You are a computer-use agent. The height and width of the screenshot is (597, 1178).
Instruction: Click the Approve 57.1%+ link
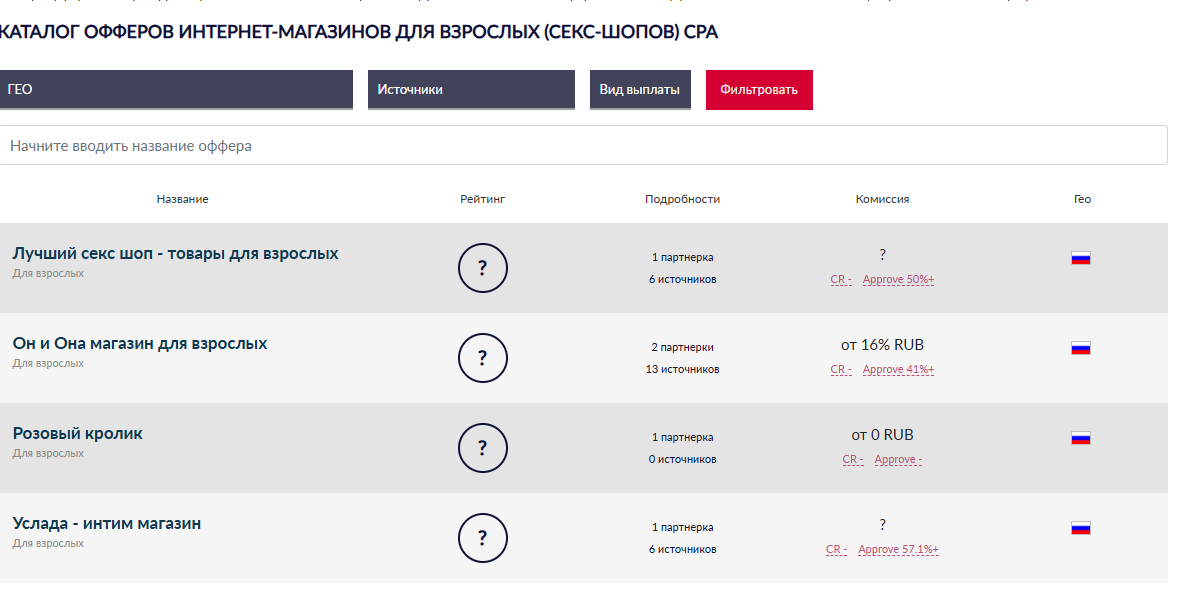coord(898,550)
